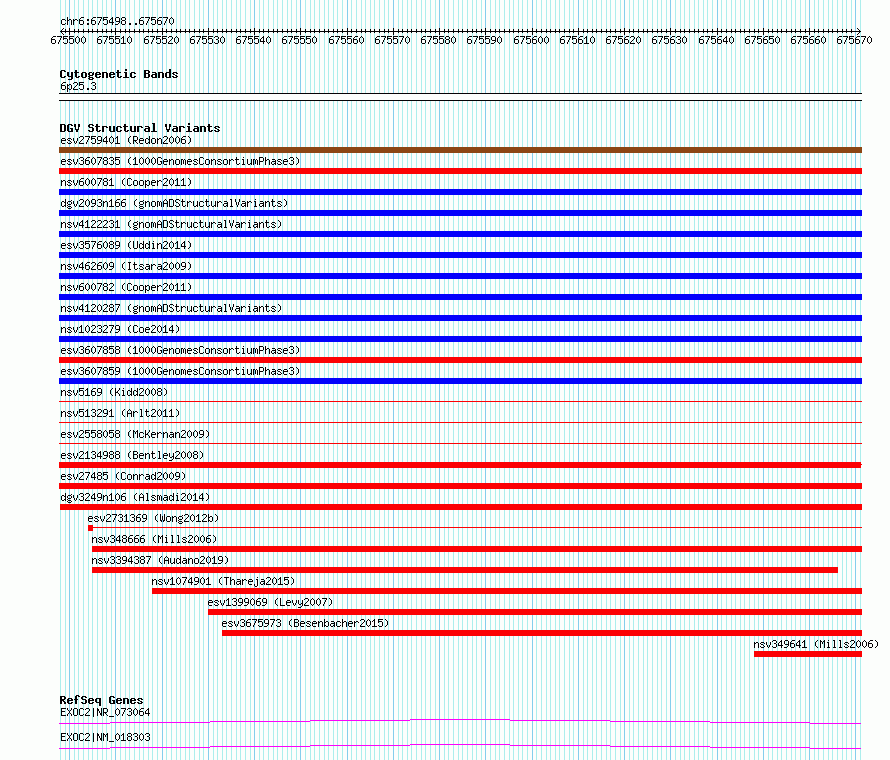Open variant nsv1023279 (Coe2014)
The image size is (890, 760).
[x=120, y=329]
